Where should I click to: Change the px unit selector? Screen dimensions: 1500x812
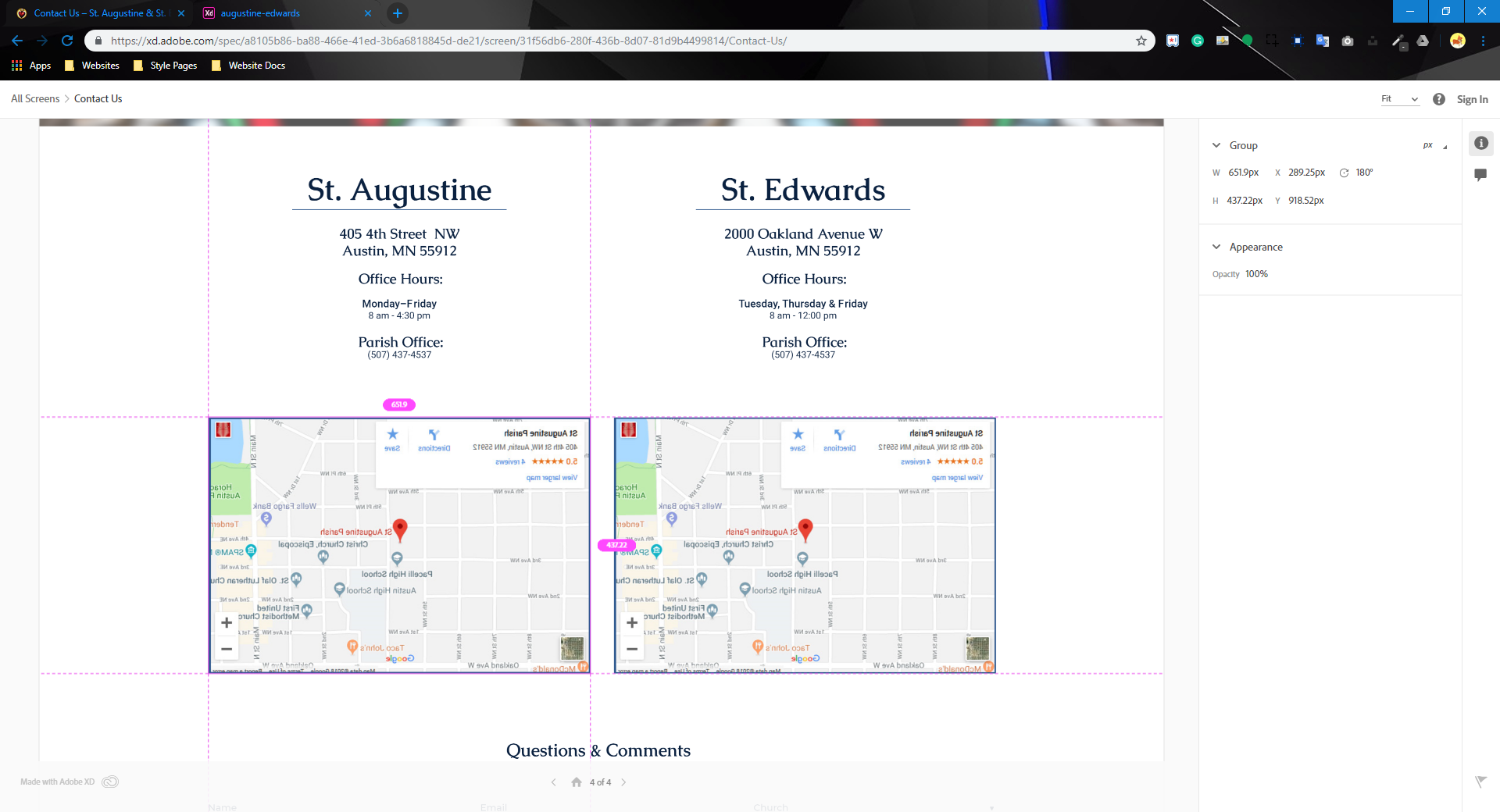(1434, 145)
